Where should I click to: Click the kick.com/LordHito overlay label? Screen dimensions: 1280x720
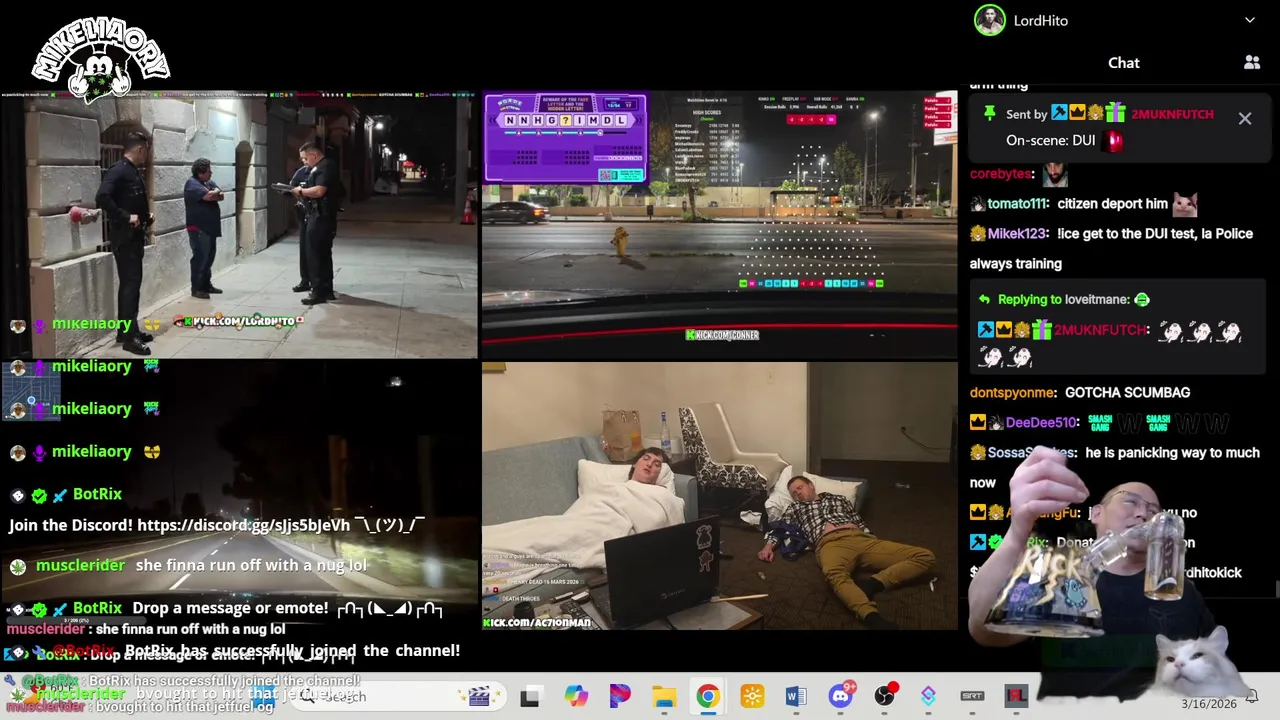[x=240, y=322]
